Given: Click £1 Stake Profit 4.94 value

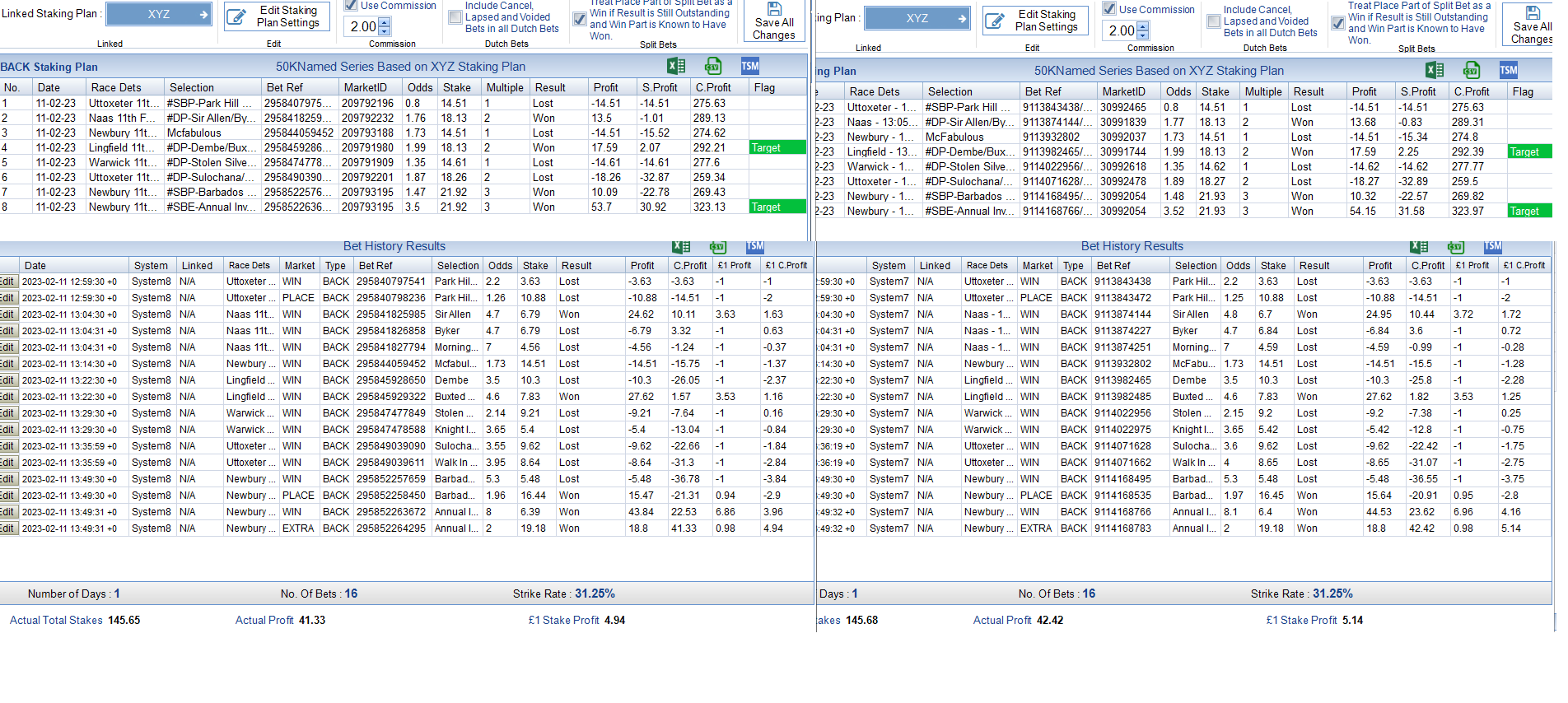Looking at the screenshot, I should click(615, 620).
